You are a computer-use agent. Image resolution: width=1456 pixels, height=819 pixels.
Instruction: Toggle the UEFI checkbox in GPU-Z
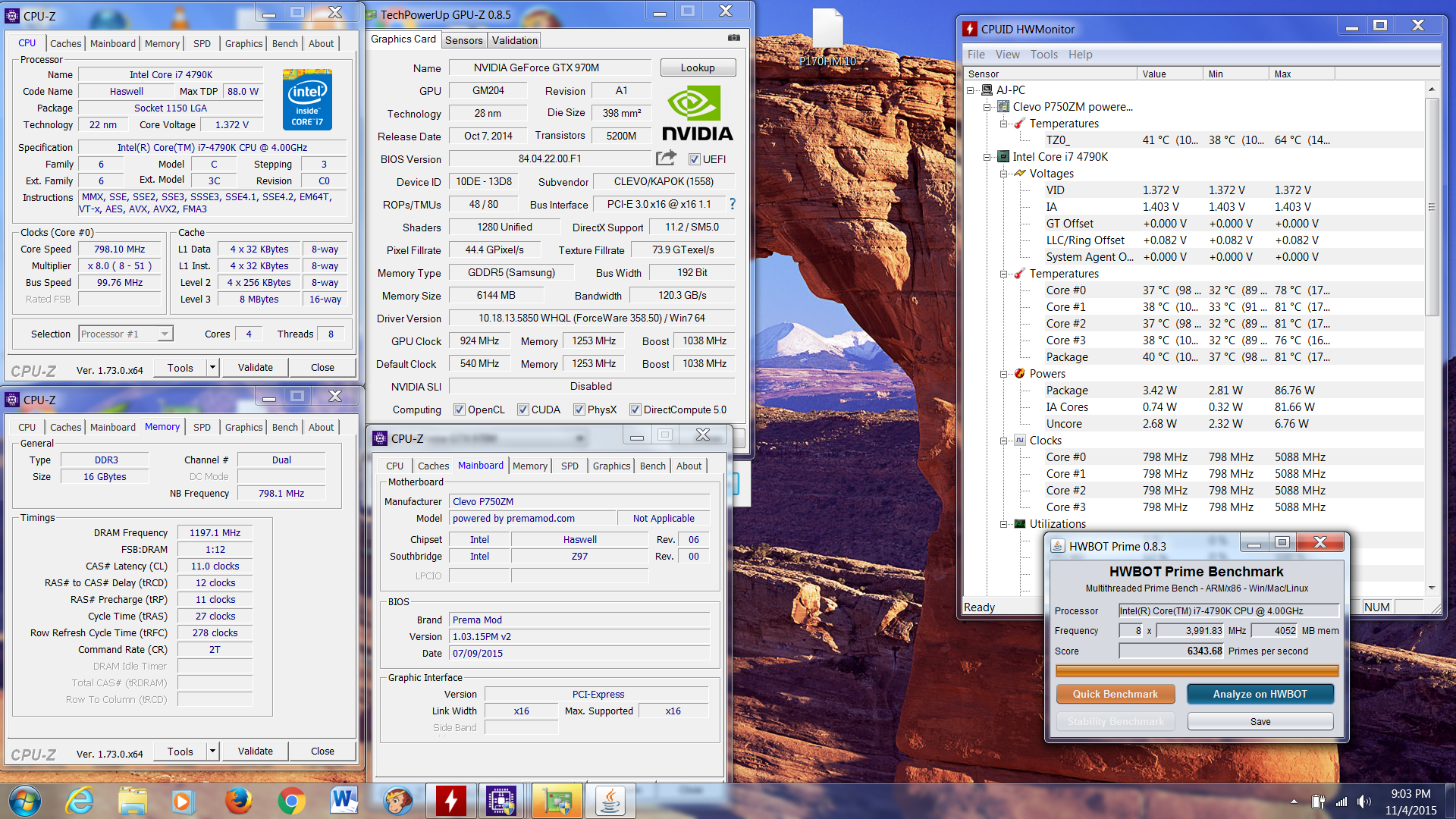(694, 159)
